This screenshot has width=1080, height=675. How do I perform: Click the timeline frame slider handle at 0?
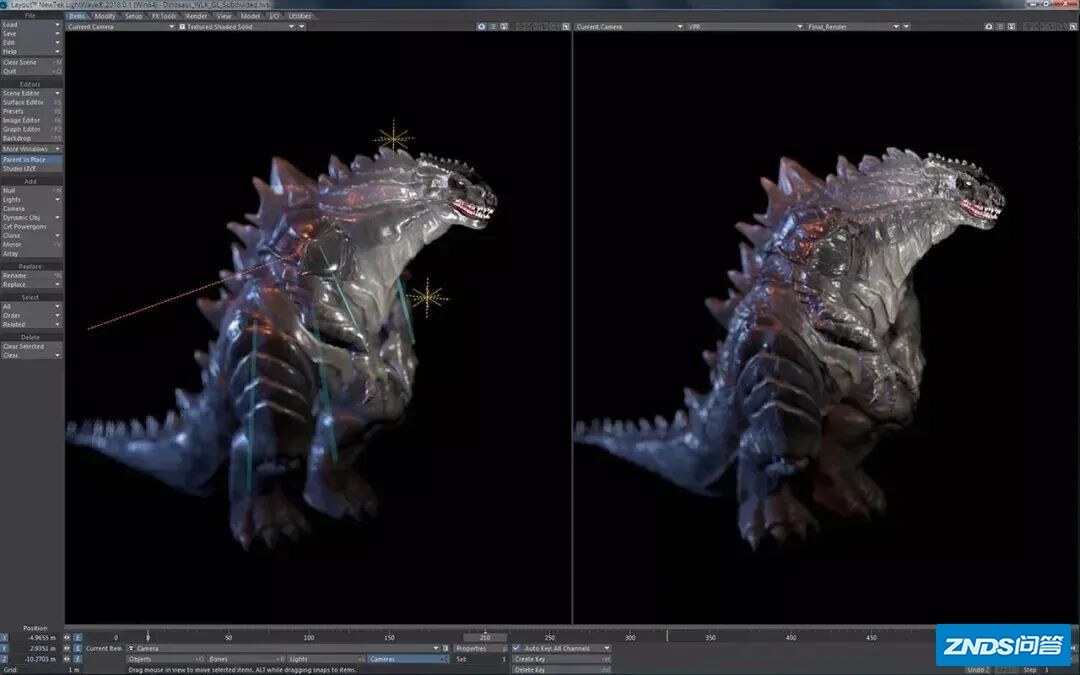(x=147, y=637)
